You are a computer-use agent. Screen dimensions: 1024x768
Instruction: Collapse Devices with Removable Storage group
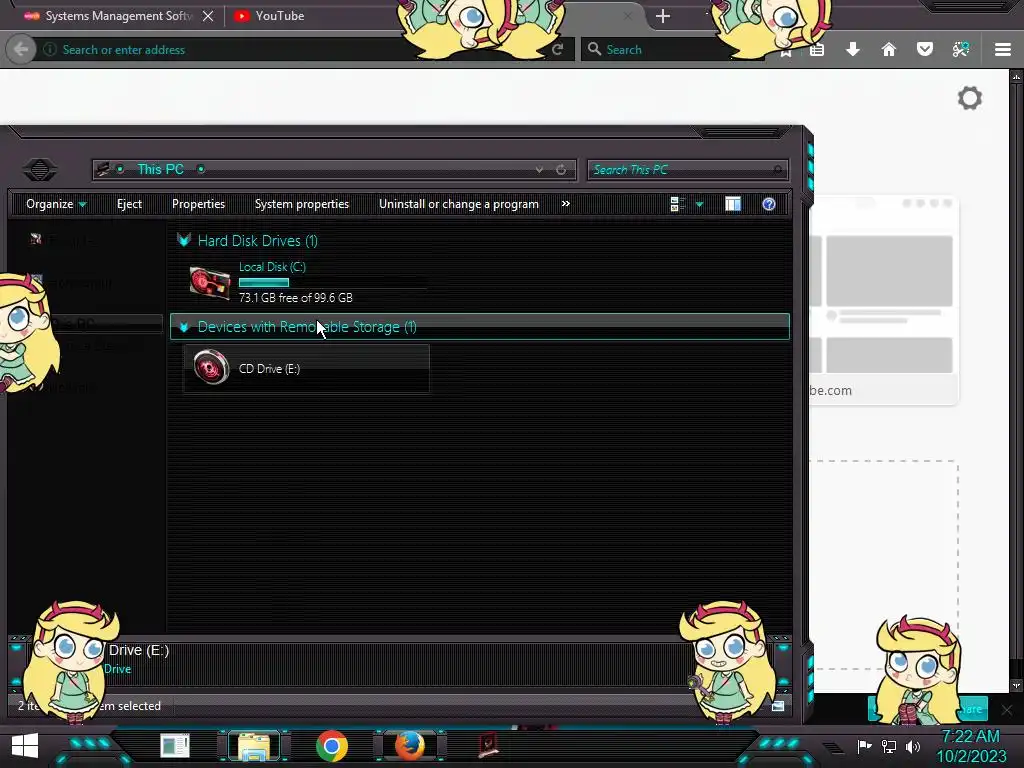(x=184, y=327)
